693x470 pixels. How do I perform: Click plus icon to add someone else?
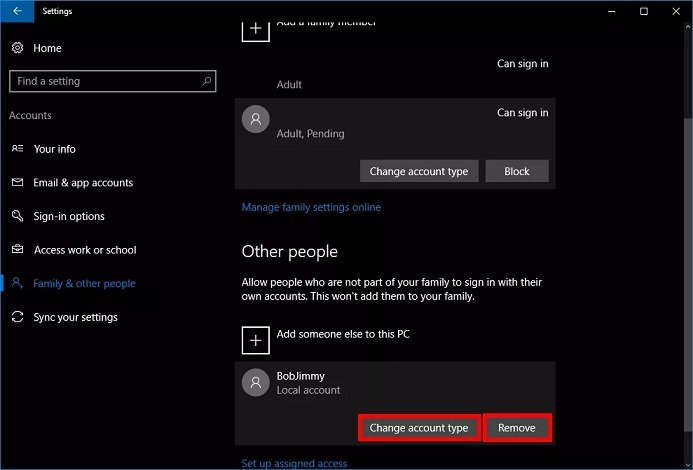[256, 340]
